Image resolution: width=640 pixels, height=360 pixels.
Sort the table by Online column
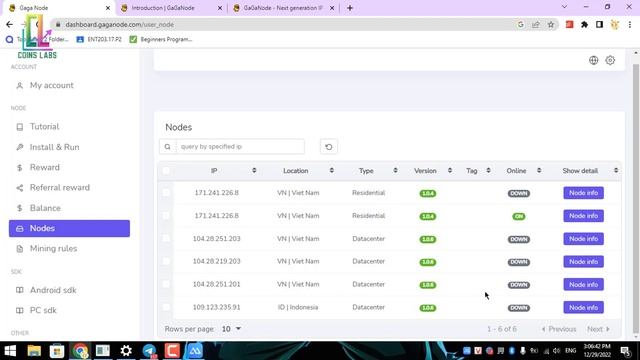coord(539,171)
